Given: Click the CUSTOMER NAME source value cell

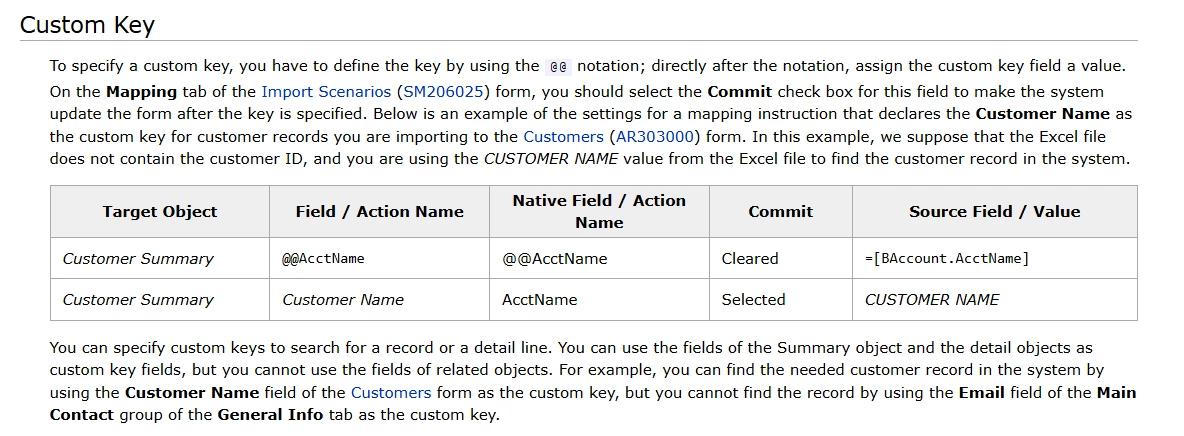Looking at the screenshot, I should click(994, 300).
